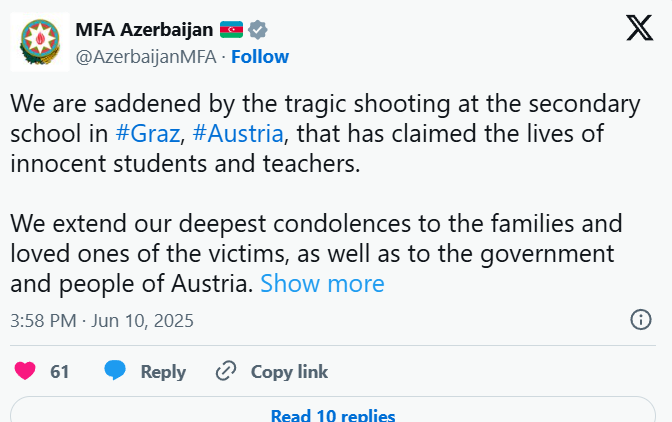Image resolution: width=672 pixels, height=422 pixels.
Task: Click the Copy link text
Action: [x=289, y=372]
